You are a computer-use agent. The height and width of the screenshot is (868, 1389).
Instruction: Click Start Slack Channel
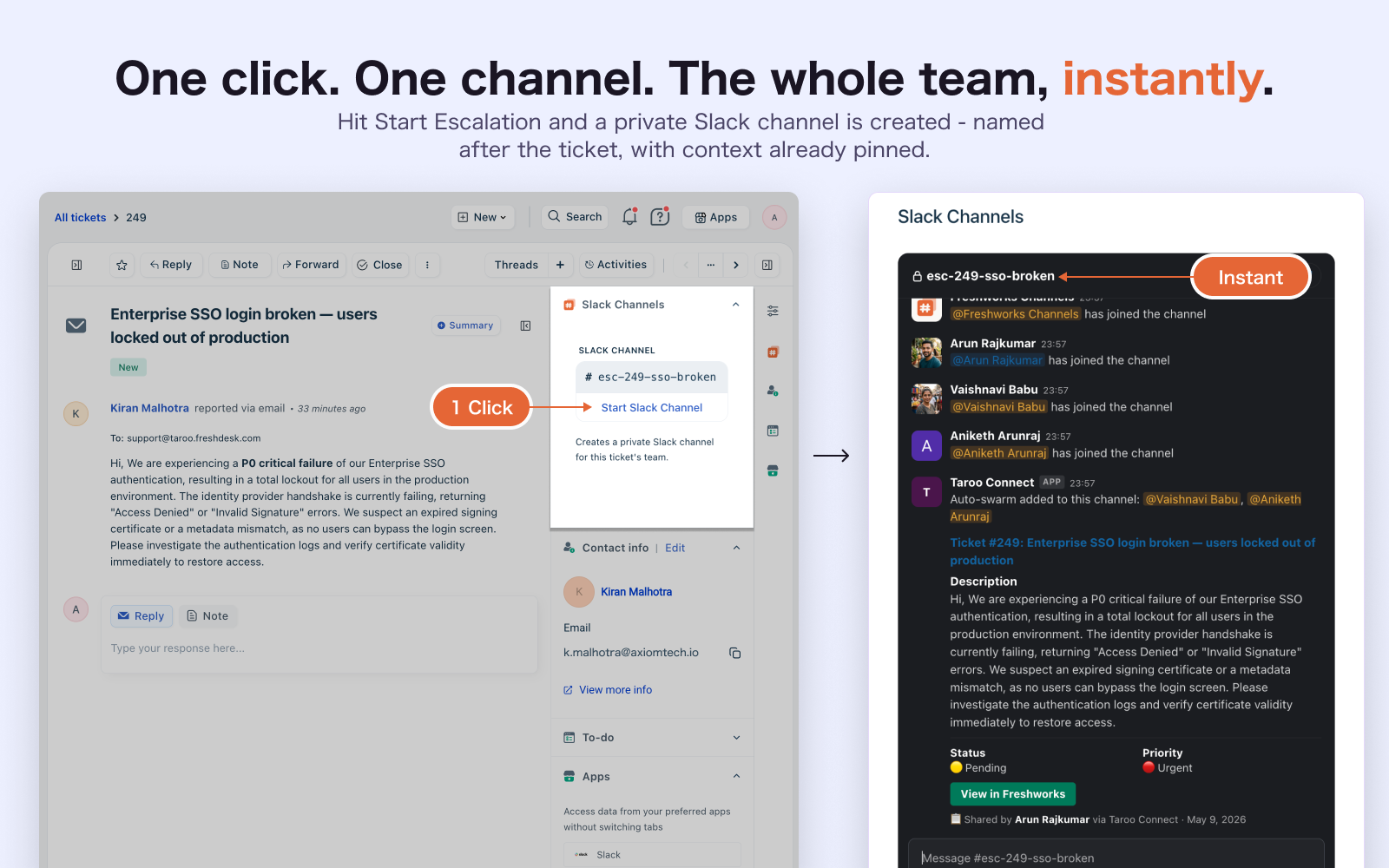click(x=651, y=408)
